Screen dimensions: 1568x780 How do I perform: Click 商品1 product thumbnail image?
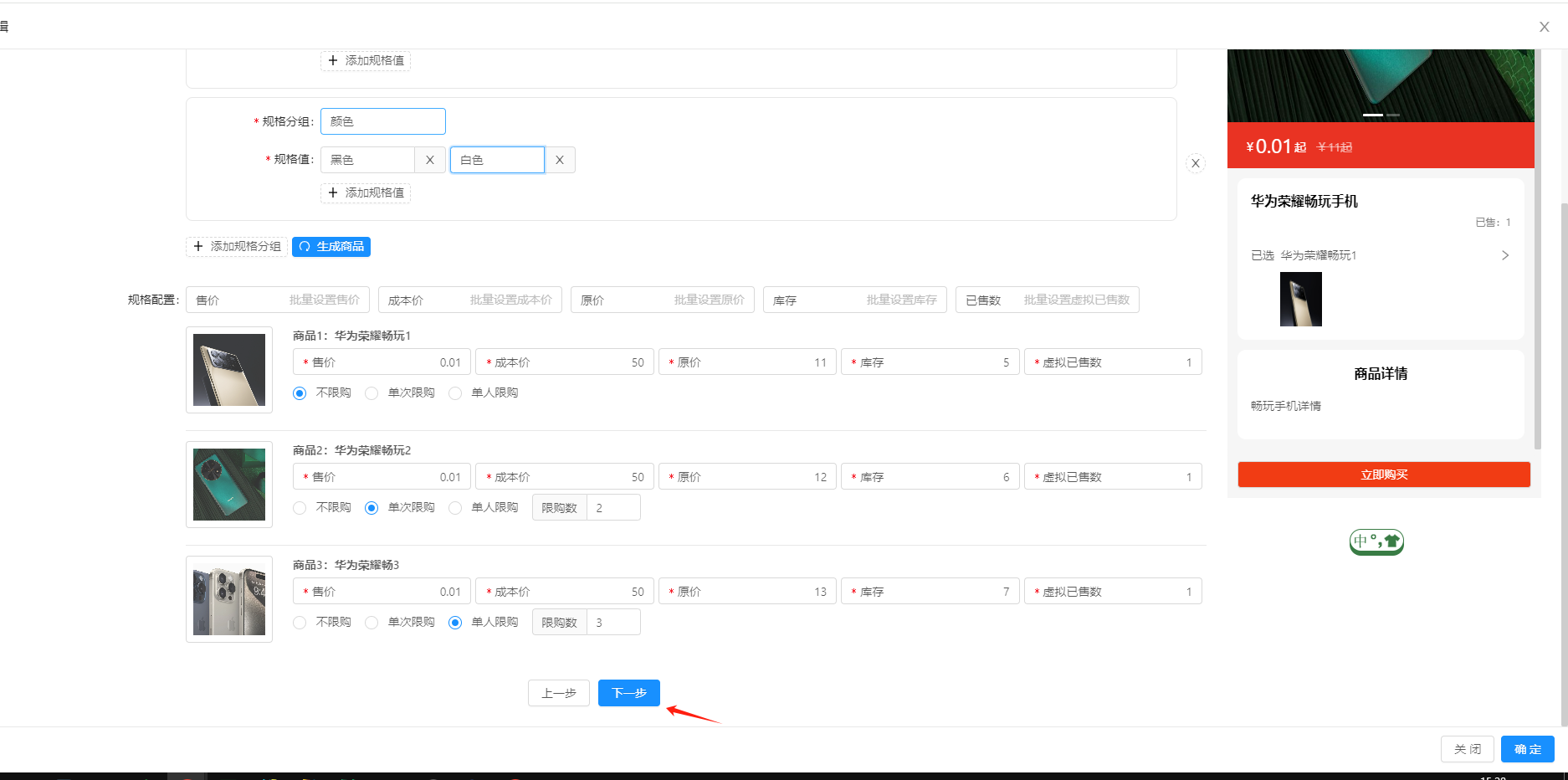[x=229, y=370]
